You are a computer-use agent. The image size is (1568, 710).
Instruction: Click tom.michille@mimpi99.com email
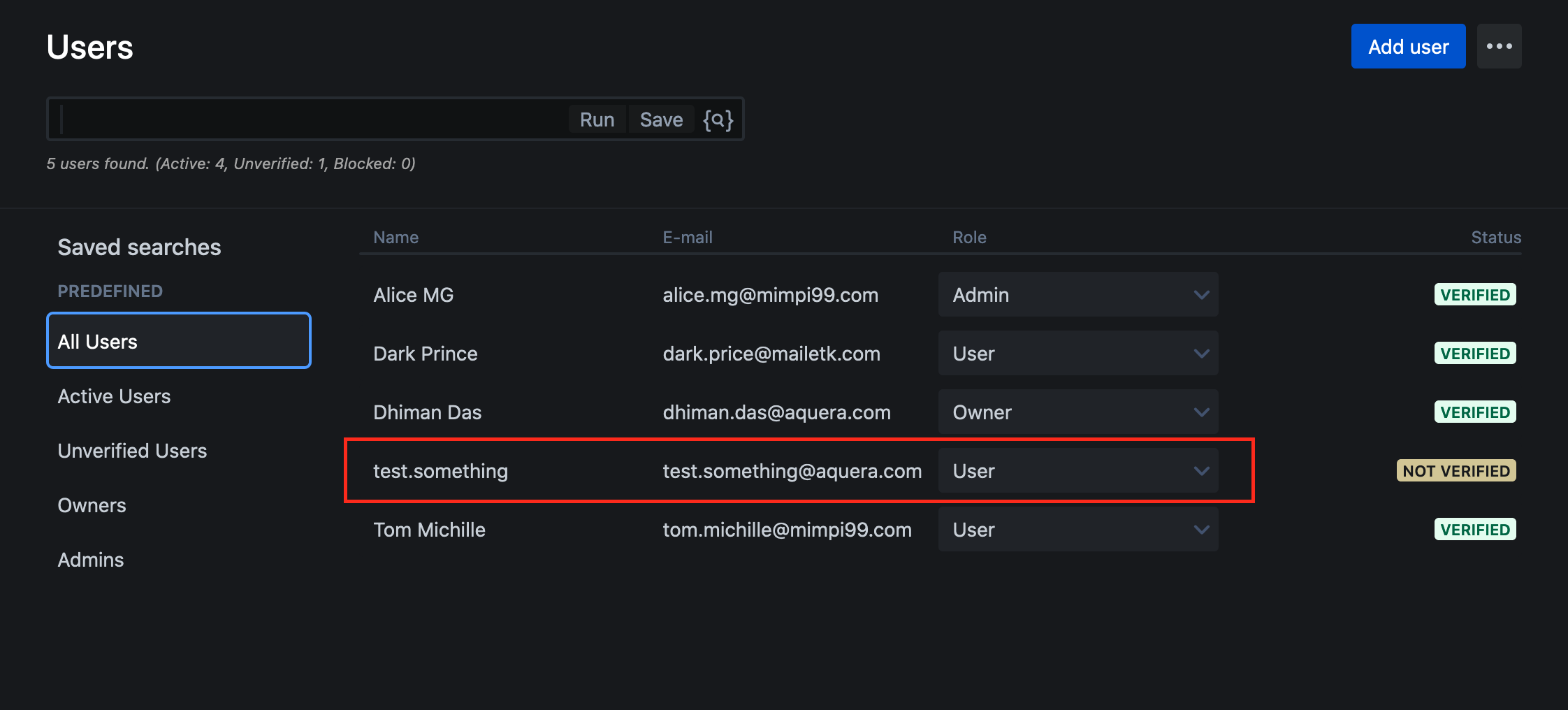pos(787,530)
